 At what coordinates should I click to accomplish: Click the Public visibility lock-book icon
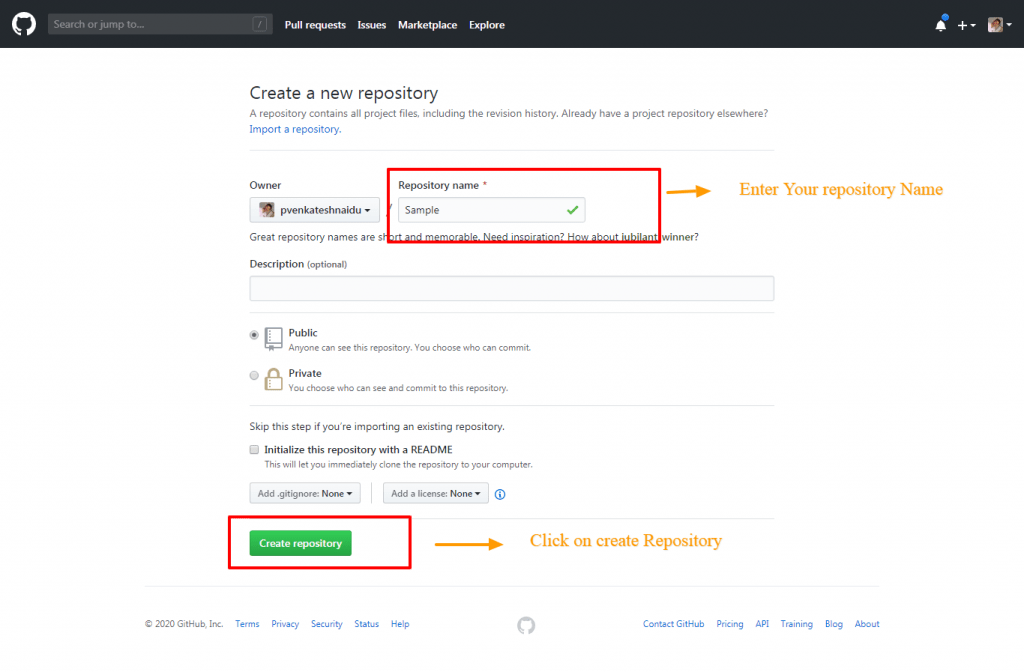271,339
